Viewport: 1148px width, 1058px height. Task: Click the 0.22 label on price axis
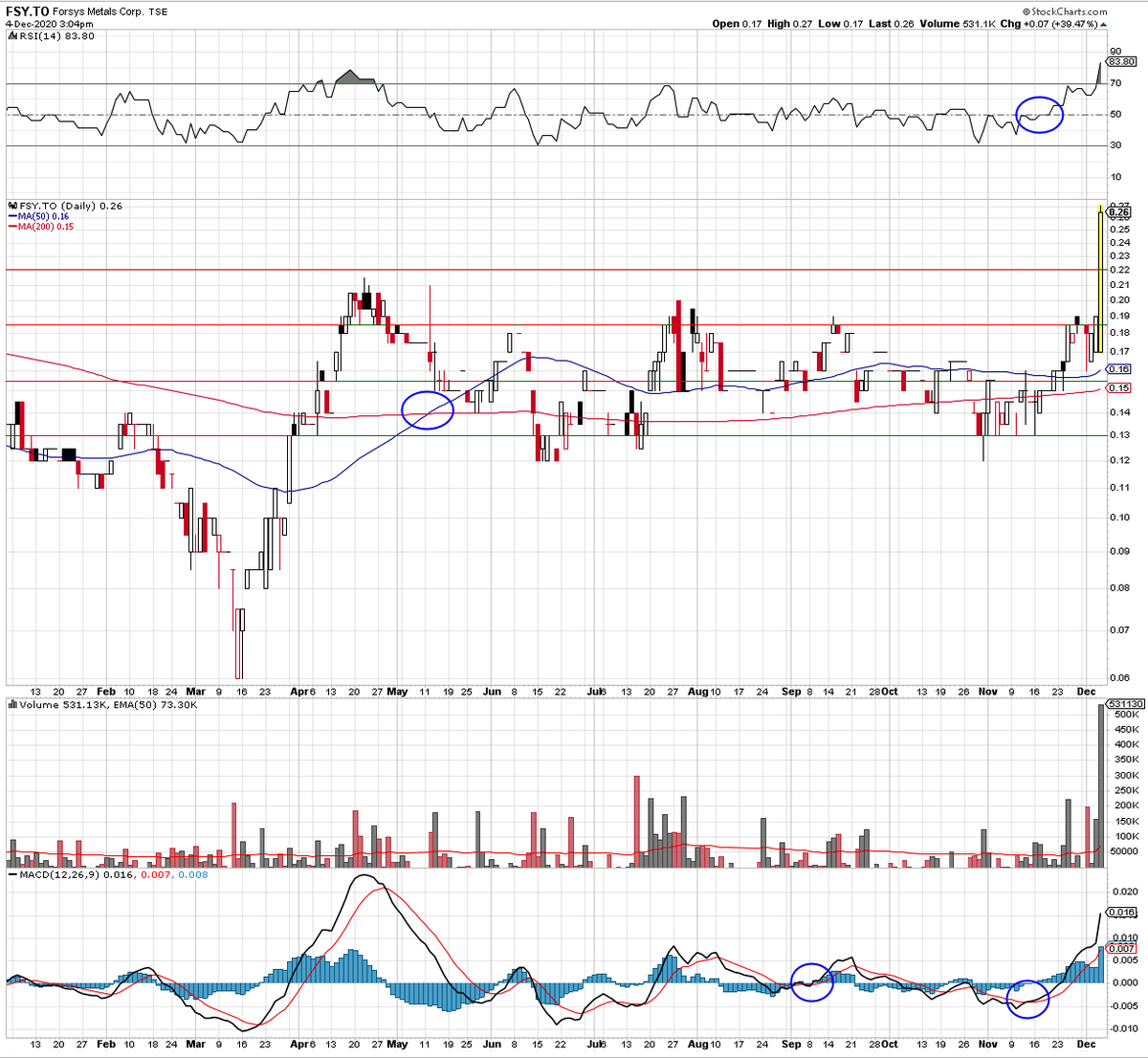pos(1119,270)
